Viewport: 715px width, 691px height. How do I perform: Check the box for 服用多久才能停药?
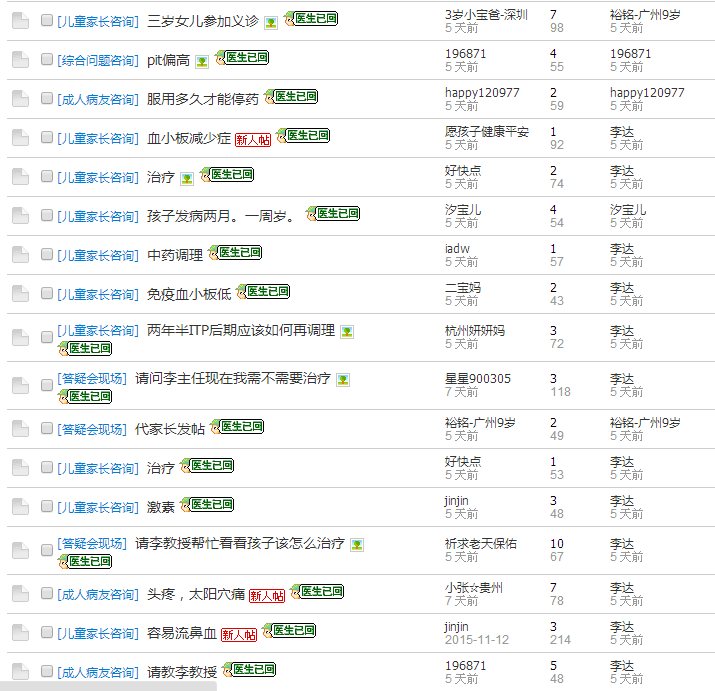(47, 98)
